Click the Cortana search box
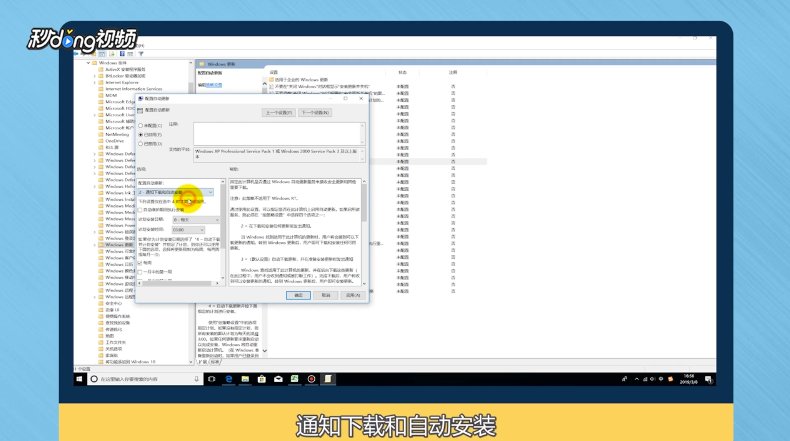This screenshot has width=790, height=441. (x=145, y=379)
